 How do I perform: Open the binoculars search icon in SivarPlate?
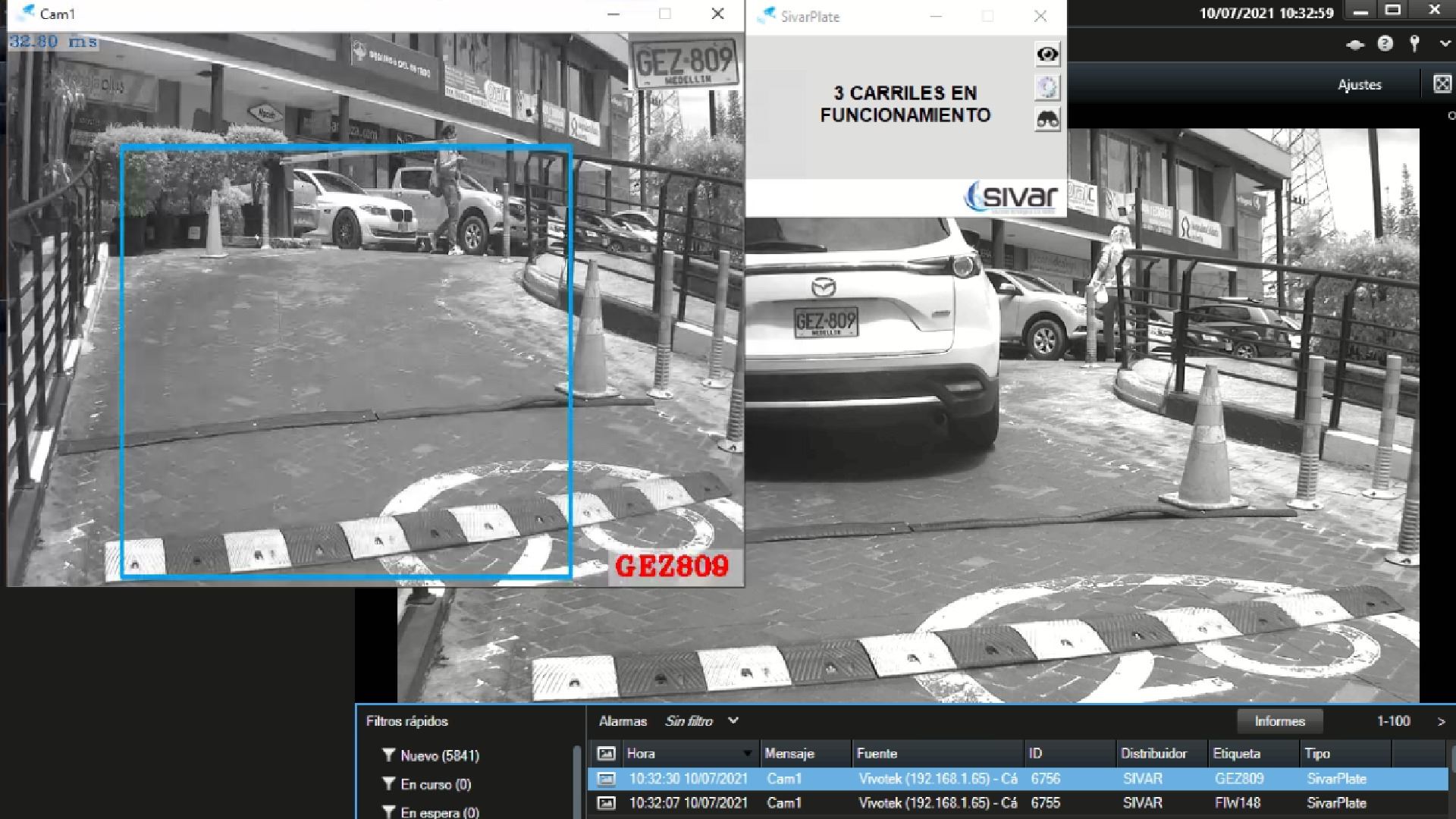[1047, 120]
